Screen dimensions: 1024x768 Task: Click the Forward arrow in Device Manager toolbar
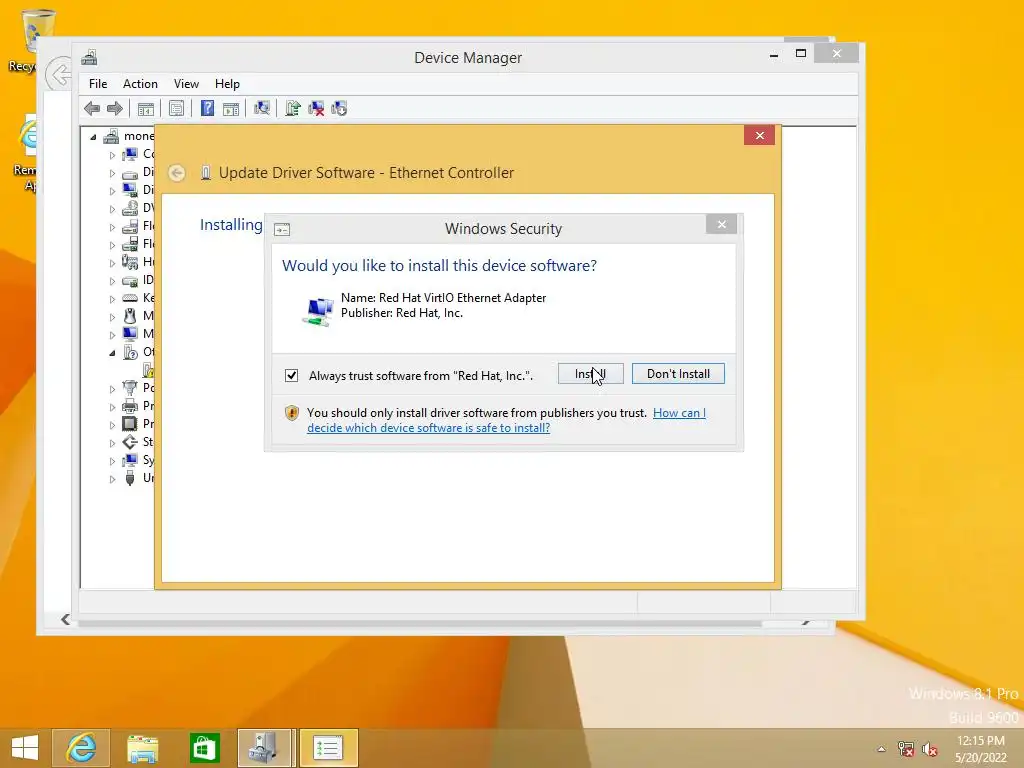click(x=115, y=108)
